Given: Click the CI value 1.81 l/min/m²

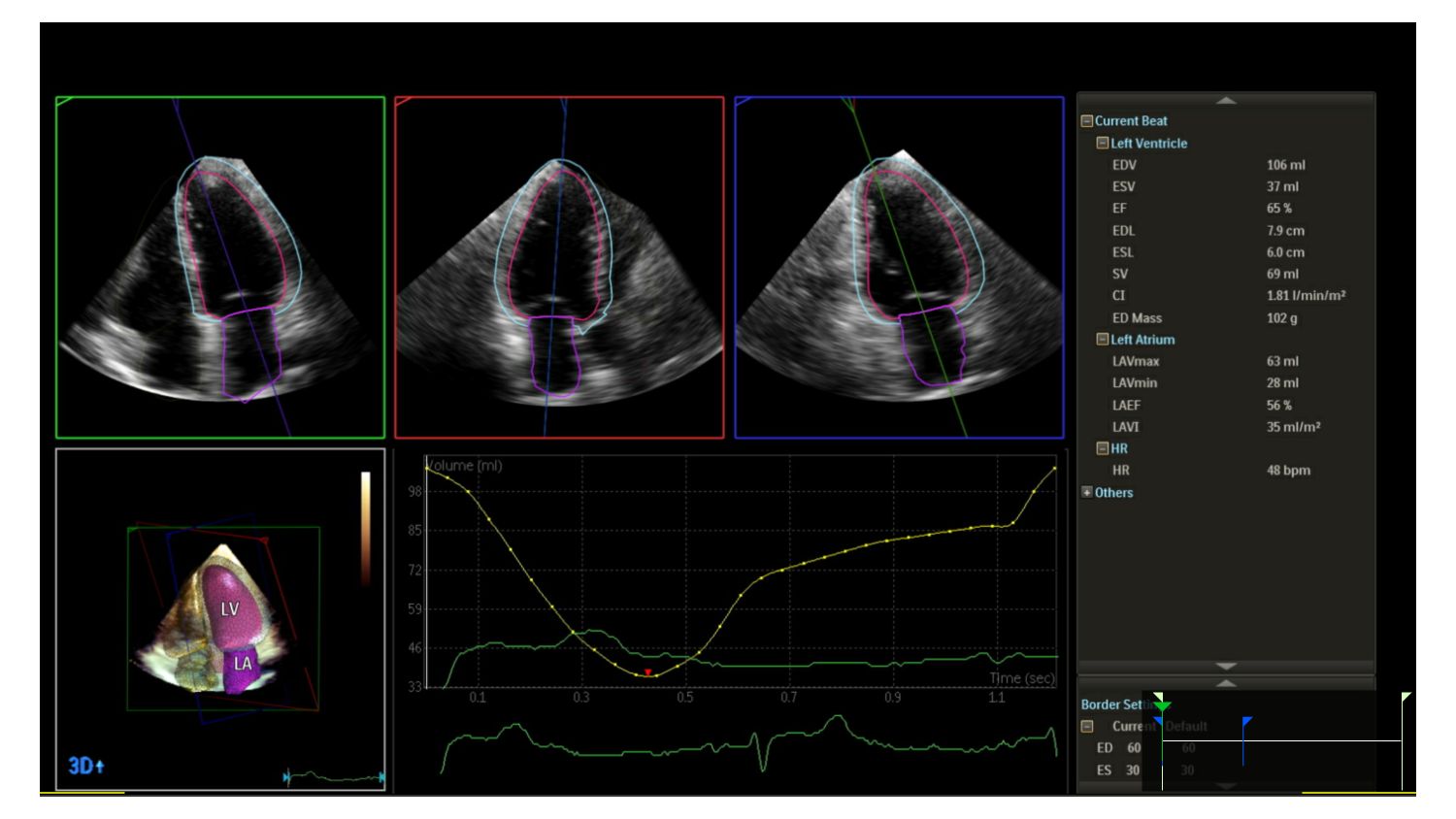Looking at the screenshot, I should (1306, 296).
